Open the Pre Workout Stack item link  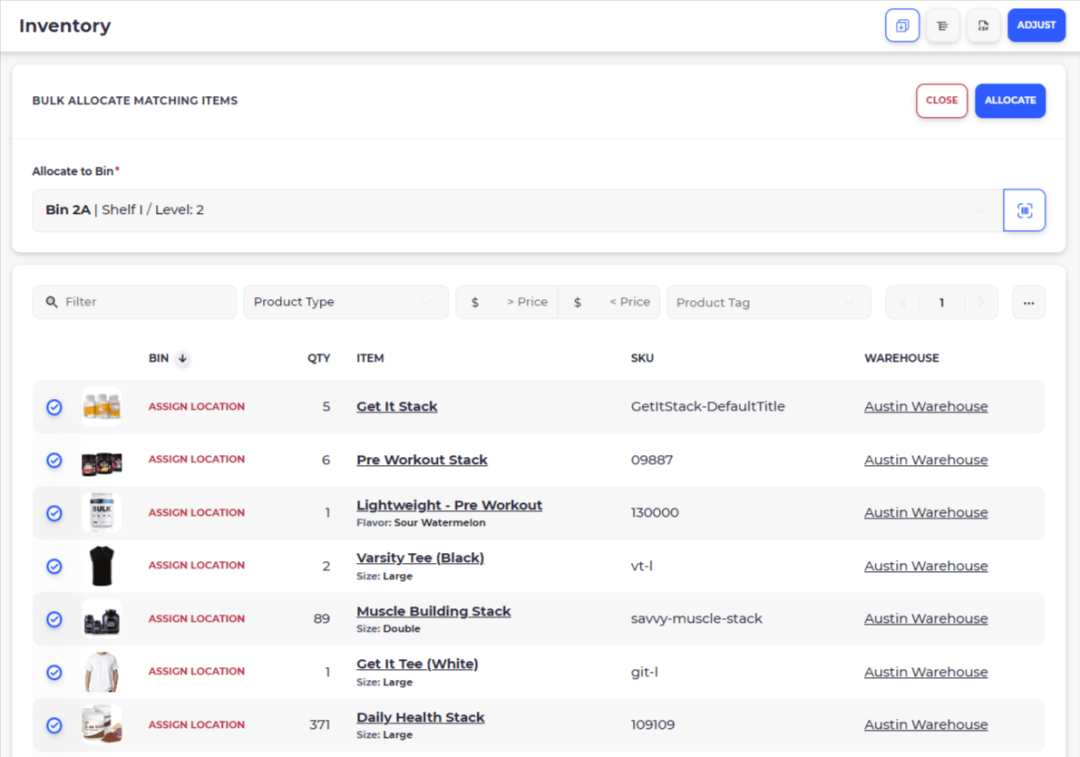pyautogui.click(x=422, y=459)
